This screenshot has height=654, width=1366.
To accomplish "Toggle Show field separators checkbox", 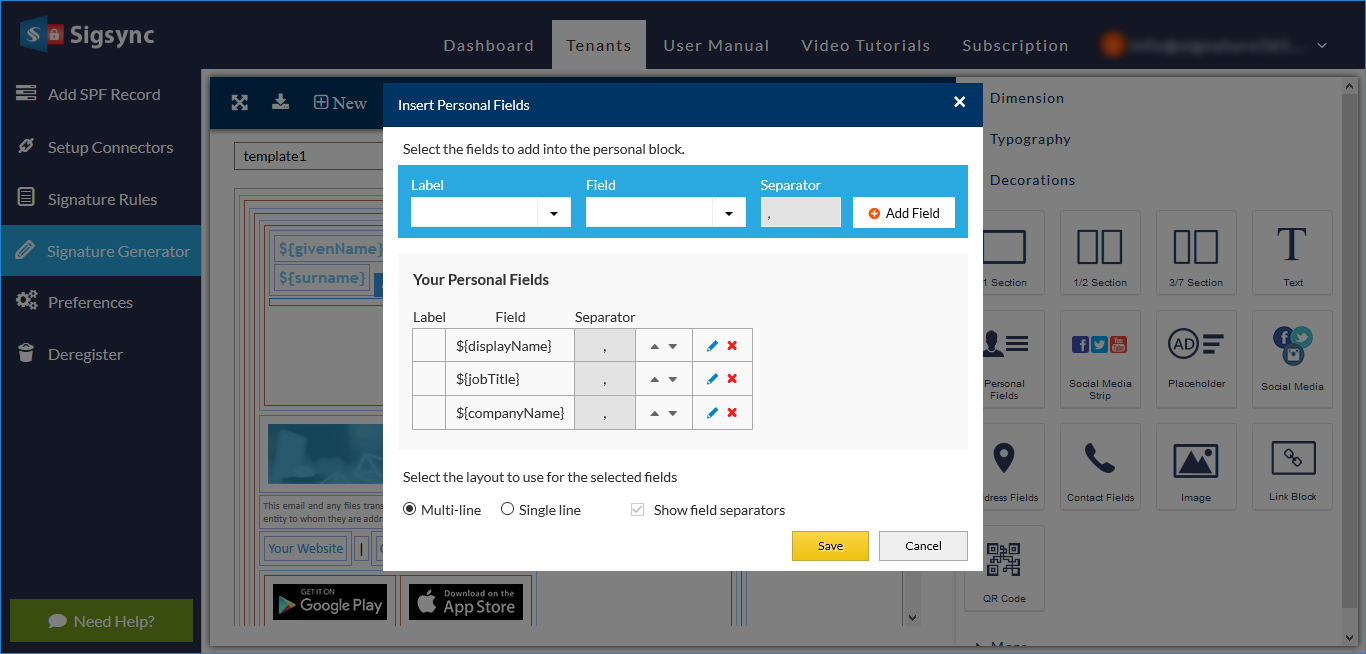I will click(x=637, y=510).
